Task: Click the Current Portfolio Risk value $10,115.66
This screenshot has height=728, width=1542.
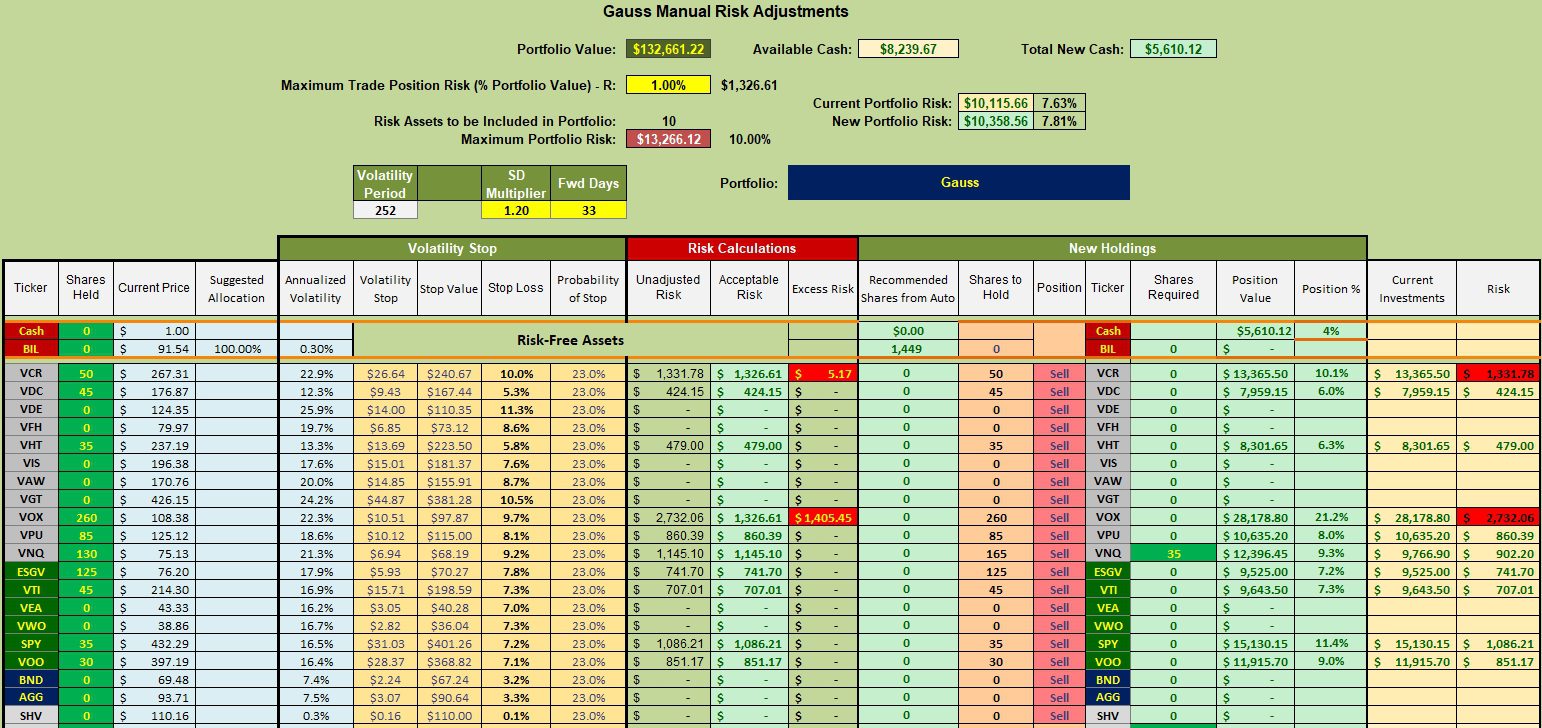Action: pos(996,103)
